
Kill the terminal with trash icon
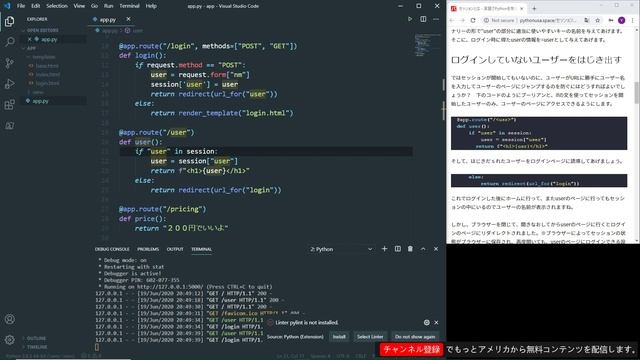tap(410, 249)
